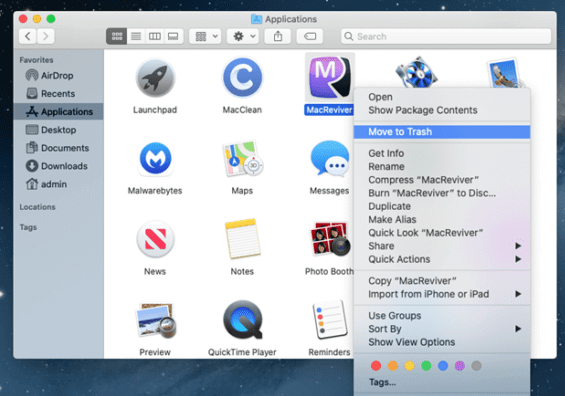Select the Mail stamp app icon

504,73
